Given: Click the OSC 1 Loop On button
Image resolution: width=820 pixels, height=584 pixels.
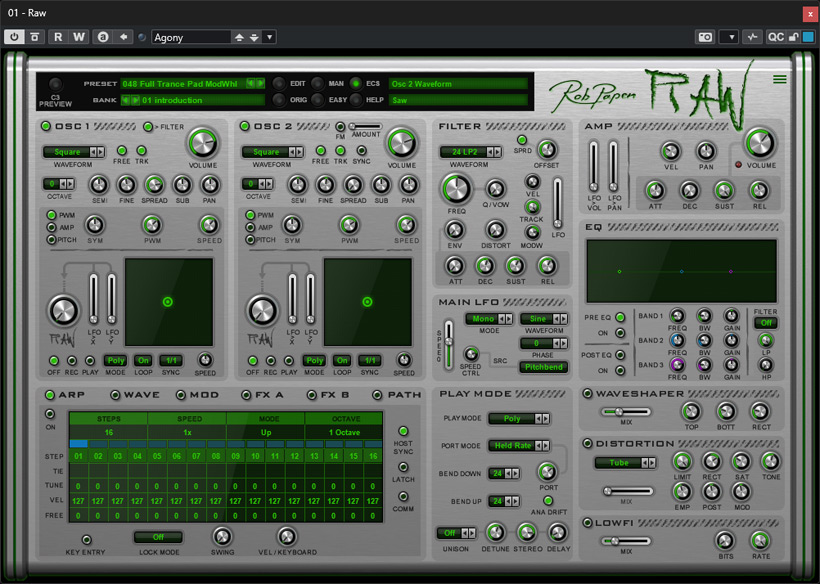Looking at the screenshot, I should click(143, 361).
